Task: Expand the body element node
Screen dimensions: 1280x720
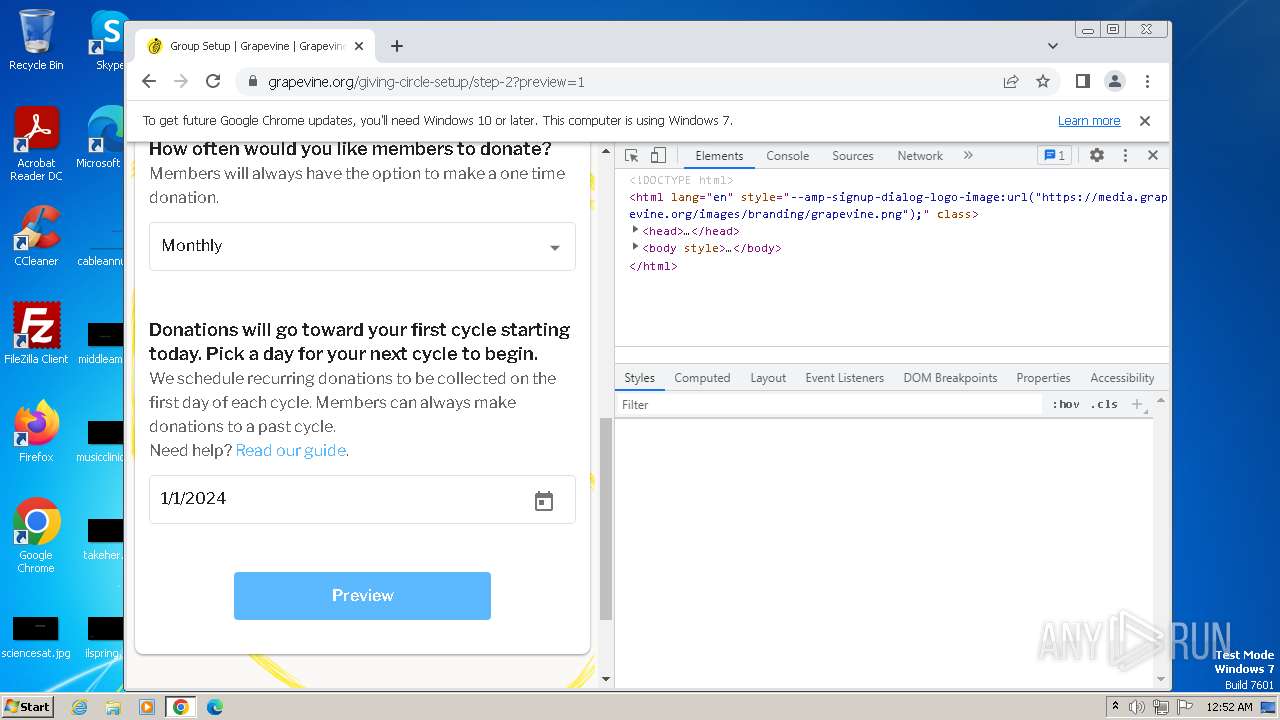Action: 635,247
